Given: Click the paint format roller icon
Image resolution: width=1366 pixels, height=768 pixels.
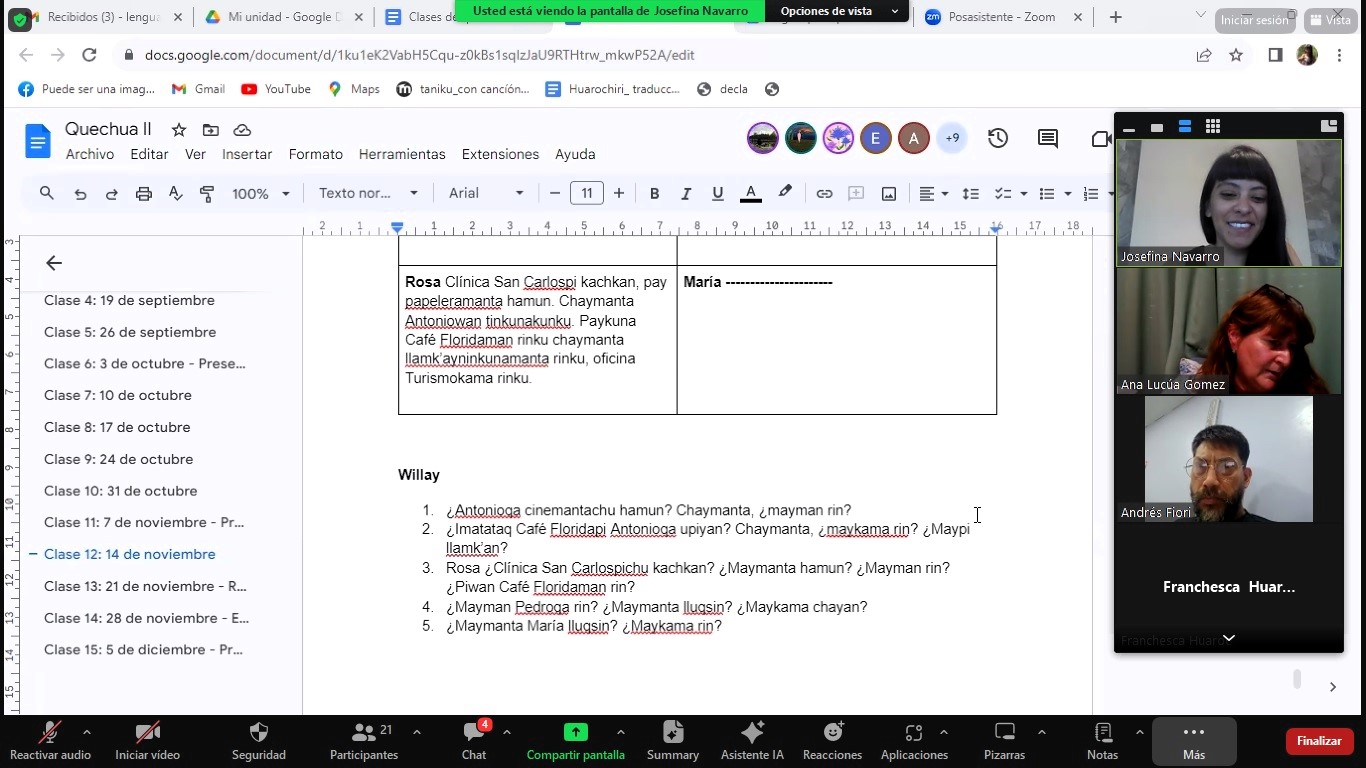Looking at the screenshot, I should (x=207, y=194).
